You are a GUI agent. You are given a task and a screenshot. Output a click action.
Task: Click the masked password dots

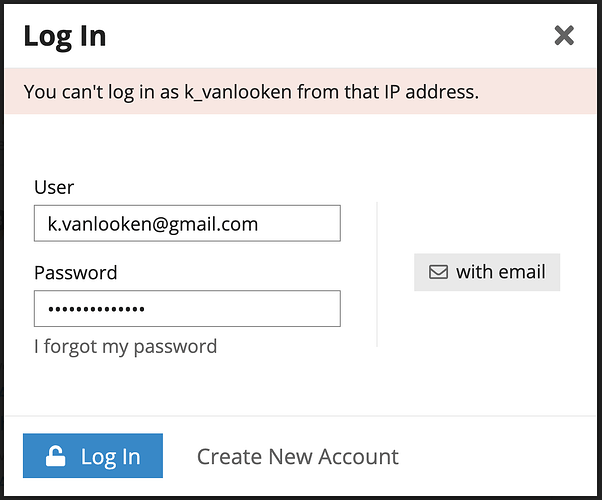pos(96,309)
